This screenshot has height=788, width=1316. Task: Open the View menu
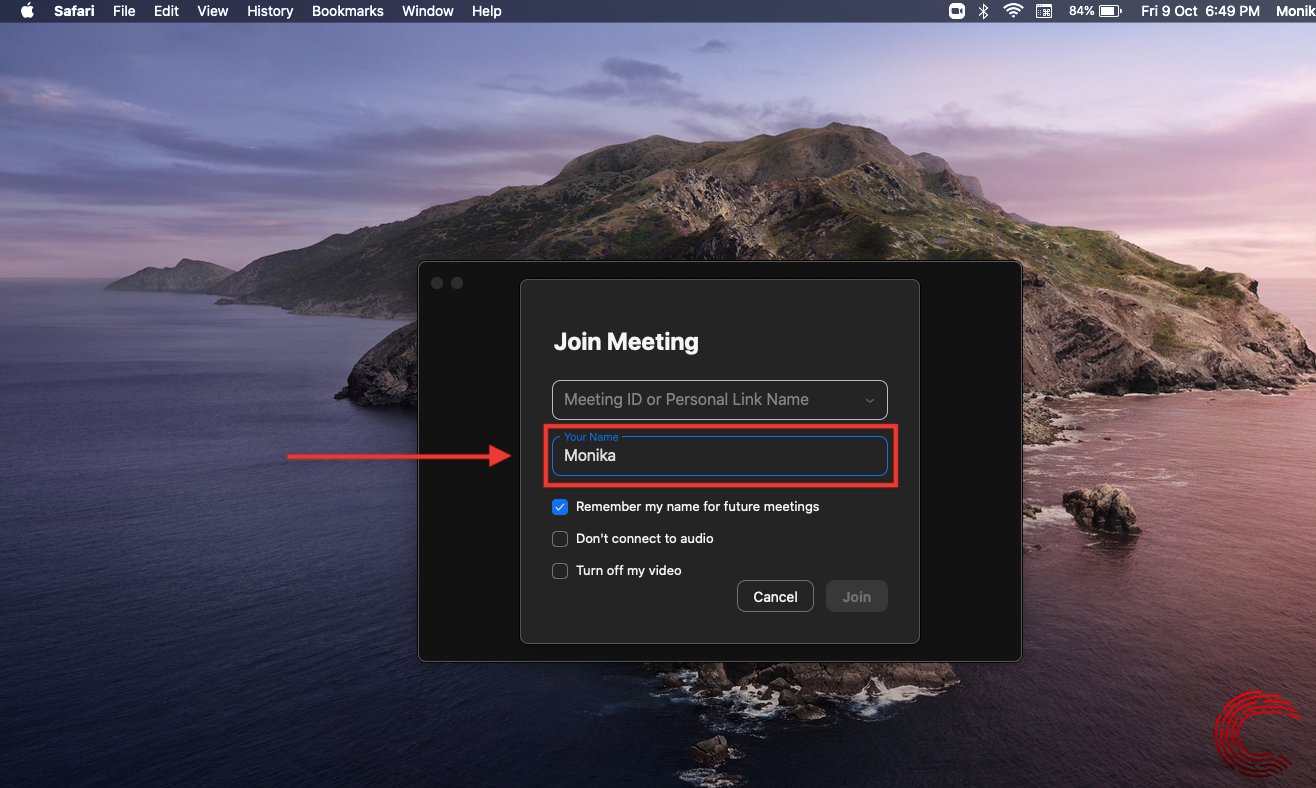213,11
